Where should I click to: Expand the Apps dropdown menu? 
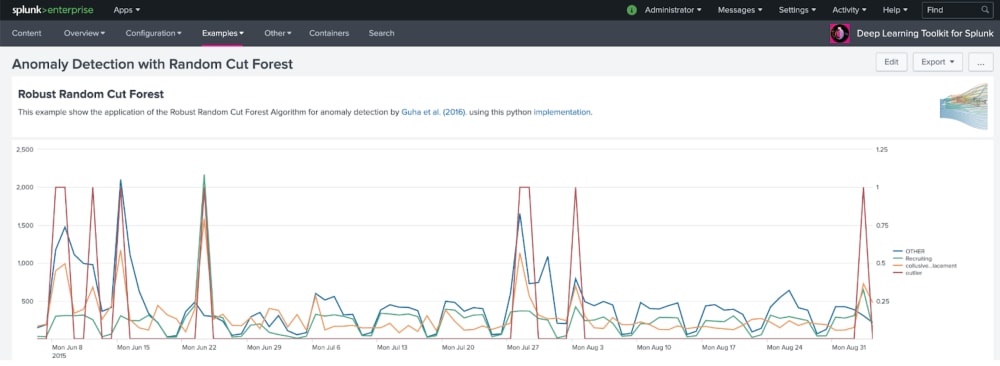point(126,10)
